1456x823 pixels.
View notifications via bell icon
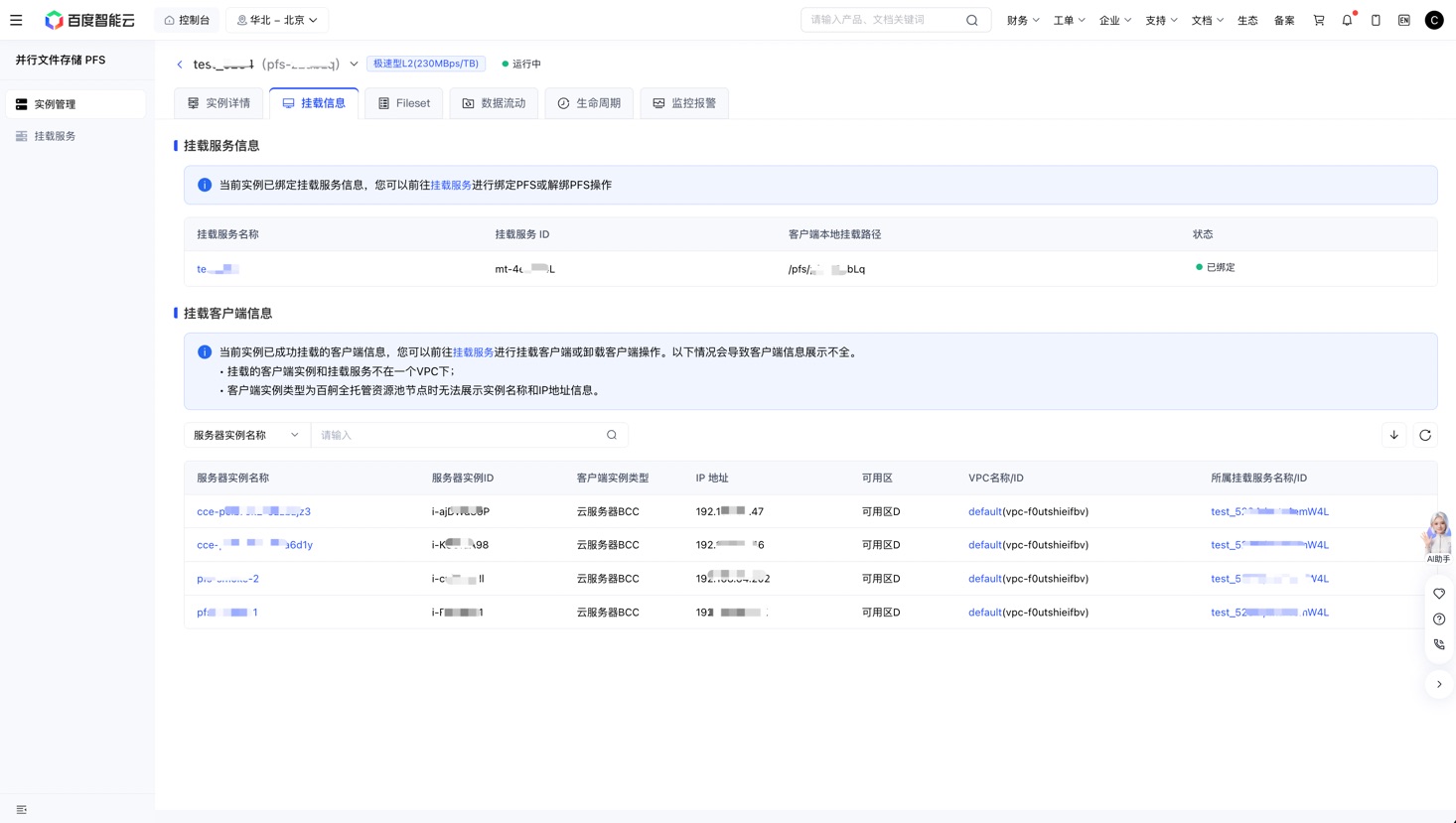pos(1348,20)
